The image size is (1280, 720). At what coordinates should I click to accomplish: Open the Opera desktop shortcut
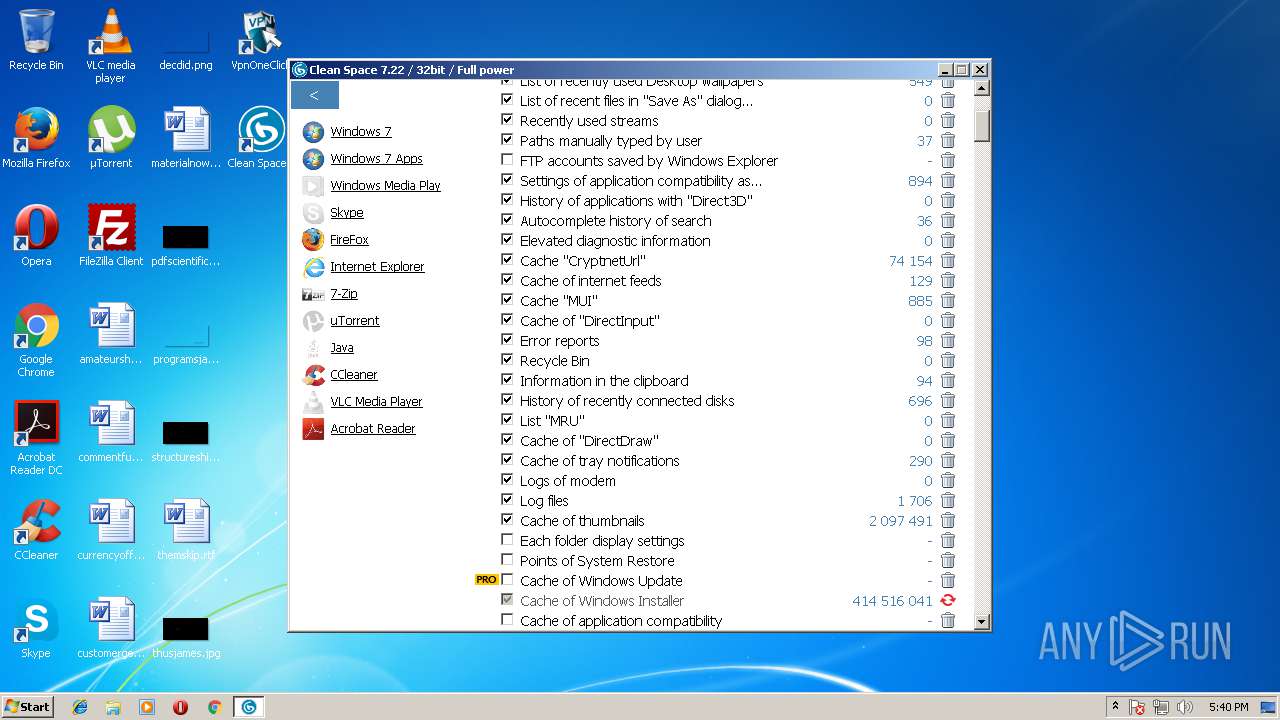pos(36,236)
